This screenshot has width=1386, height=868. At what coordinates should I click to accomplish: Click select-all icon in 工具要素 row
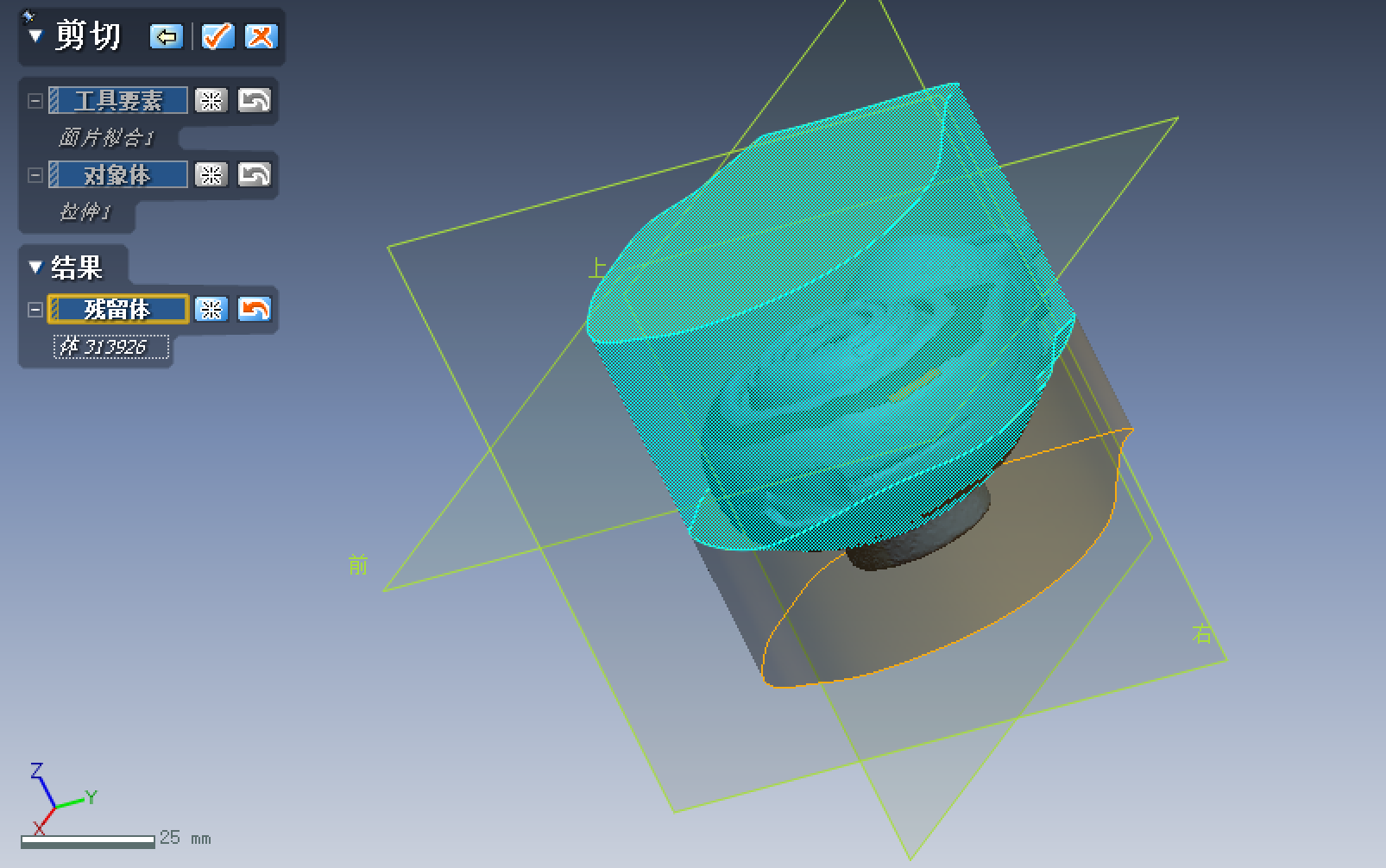[x=211, y=101]
